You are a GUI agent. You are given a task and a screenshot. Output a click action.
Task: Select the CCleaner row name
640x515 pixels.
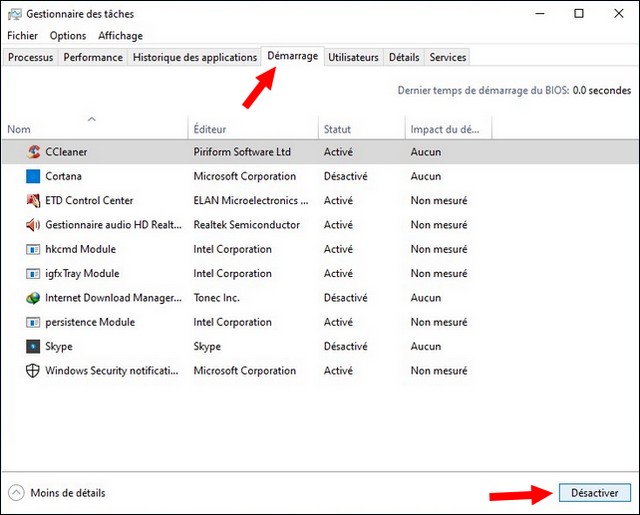(66, 152)
